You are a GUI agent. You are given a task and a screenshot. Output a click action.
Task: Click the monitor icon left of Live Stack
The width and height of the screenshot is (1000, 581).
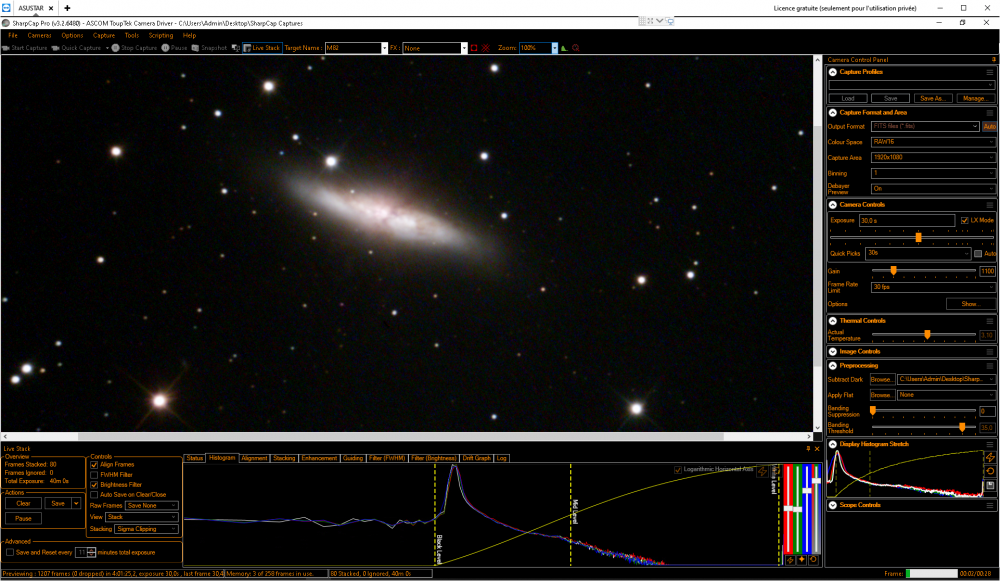(x=235, y=48)
